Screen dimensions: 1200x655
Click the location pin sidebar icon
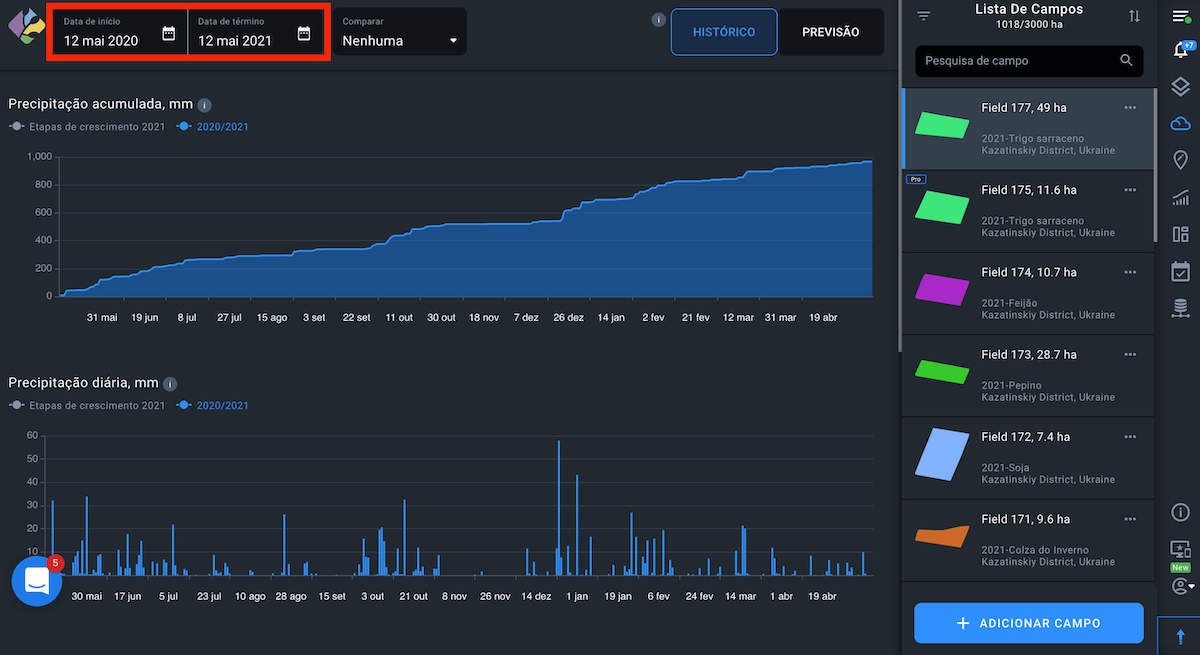1180,160
